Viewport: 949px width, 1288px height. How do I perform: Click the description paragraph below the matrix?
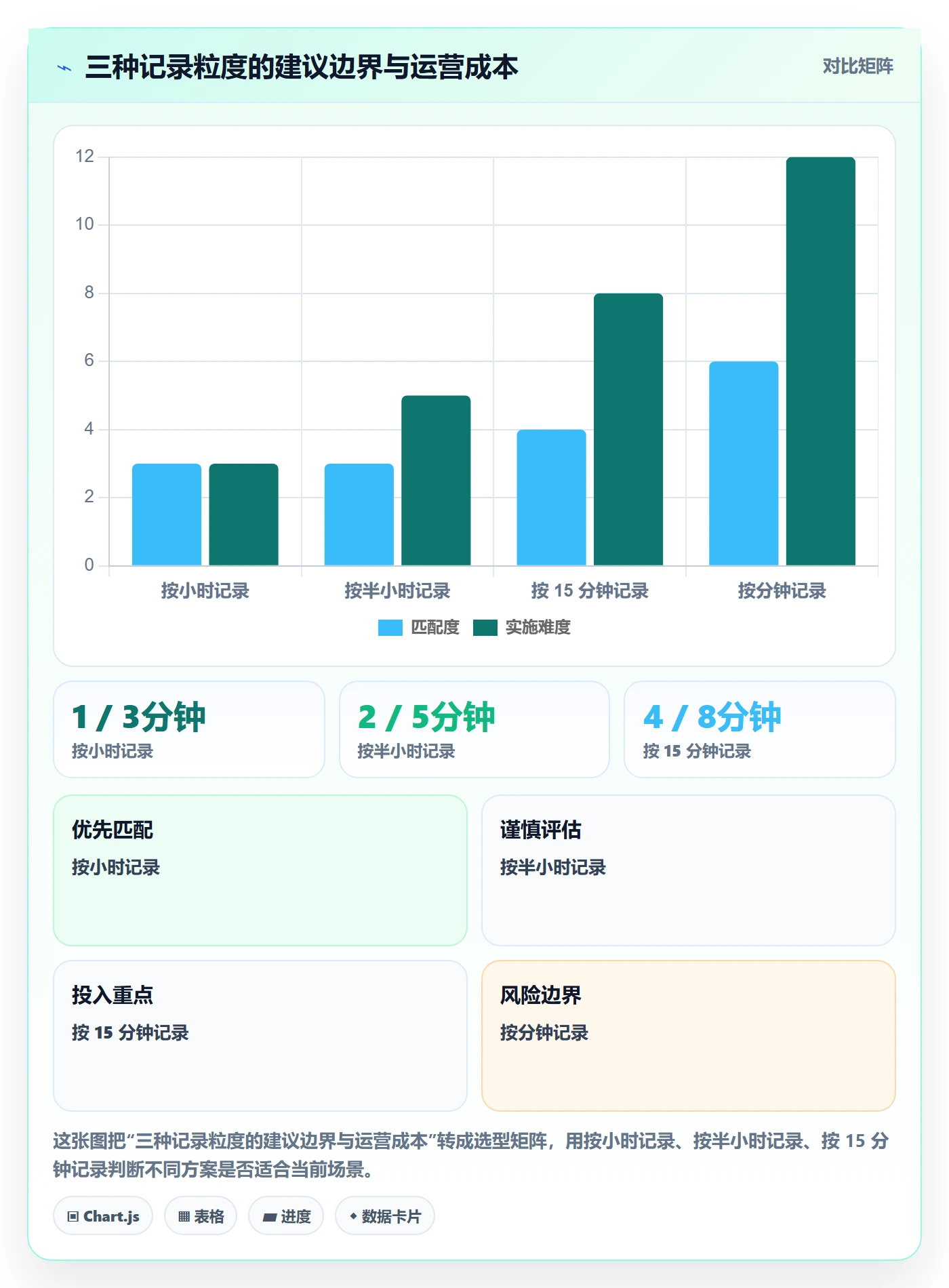(x=471, y=1155)
